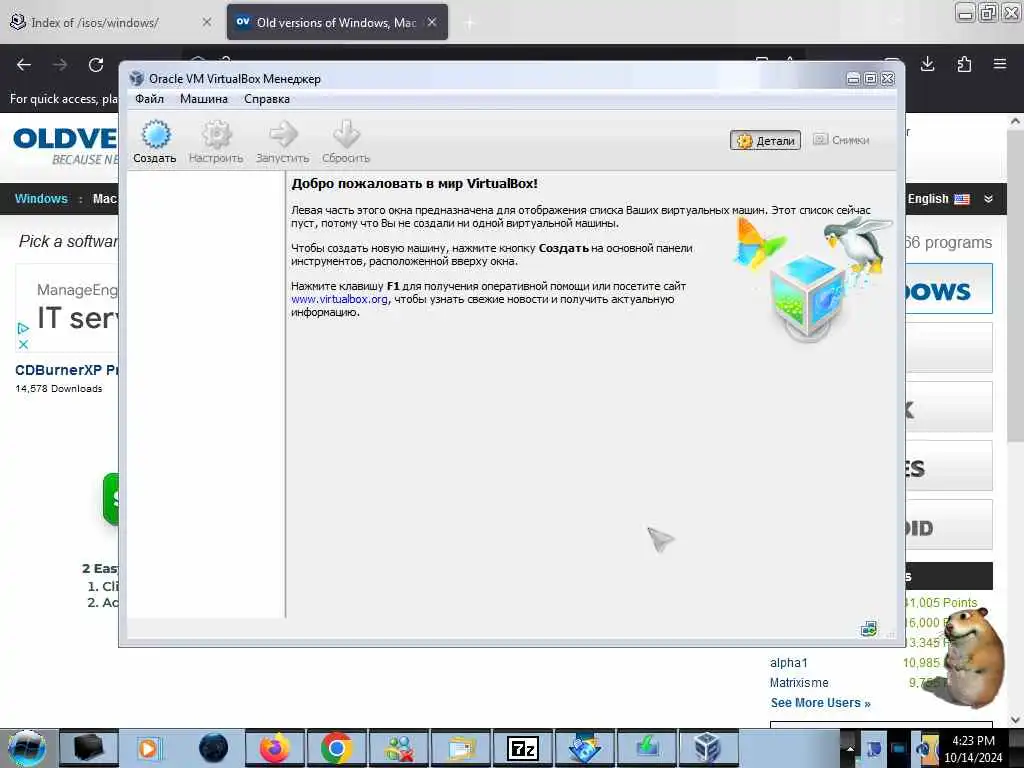Open the 7-Zip taskbar icon
The width and height of the screenshot is (1024, 768).
(x=522, y=748)
